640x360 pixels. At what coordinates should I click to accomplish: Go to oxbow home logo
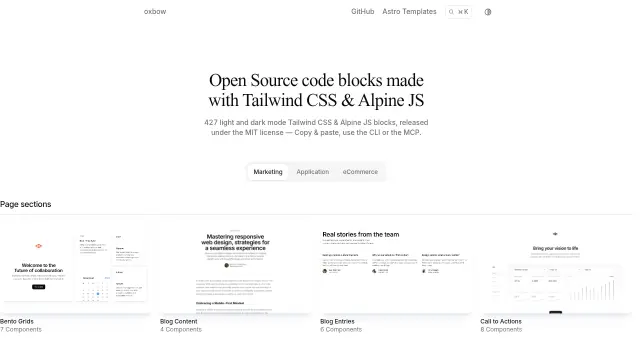pos(155,11)
